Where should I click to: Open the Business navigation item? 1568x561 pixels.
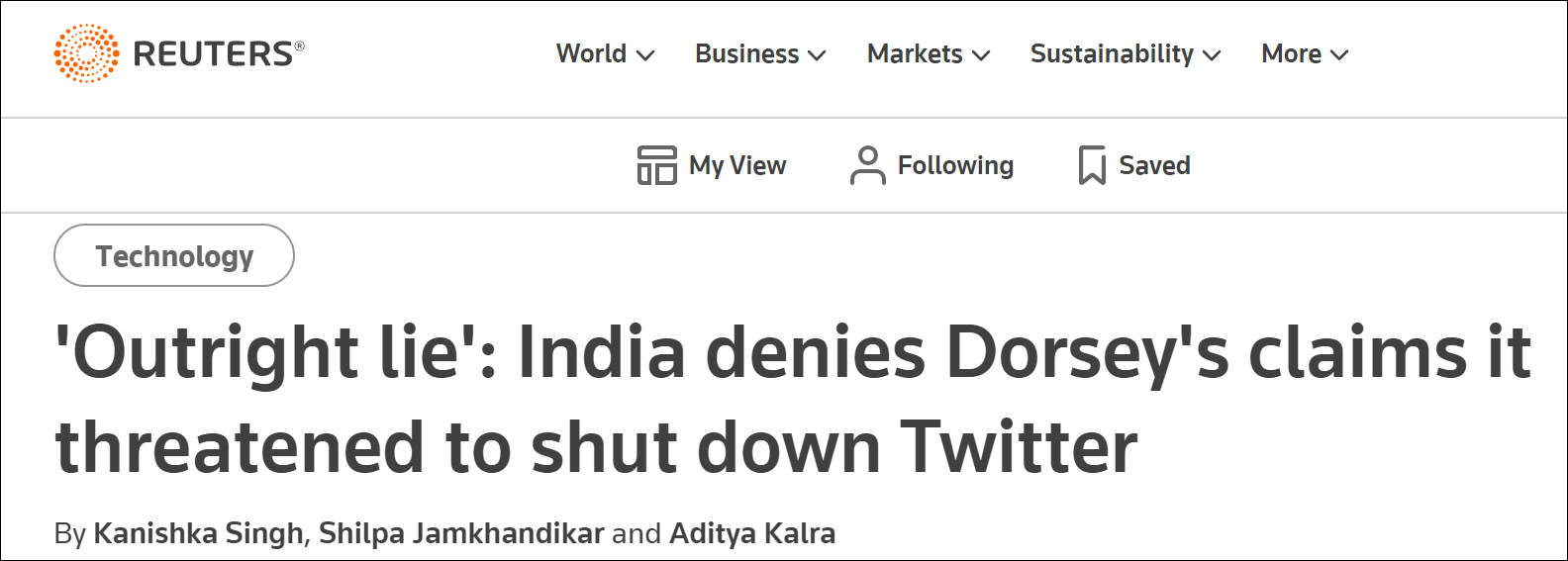746,53
